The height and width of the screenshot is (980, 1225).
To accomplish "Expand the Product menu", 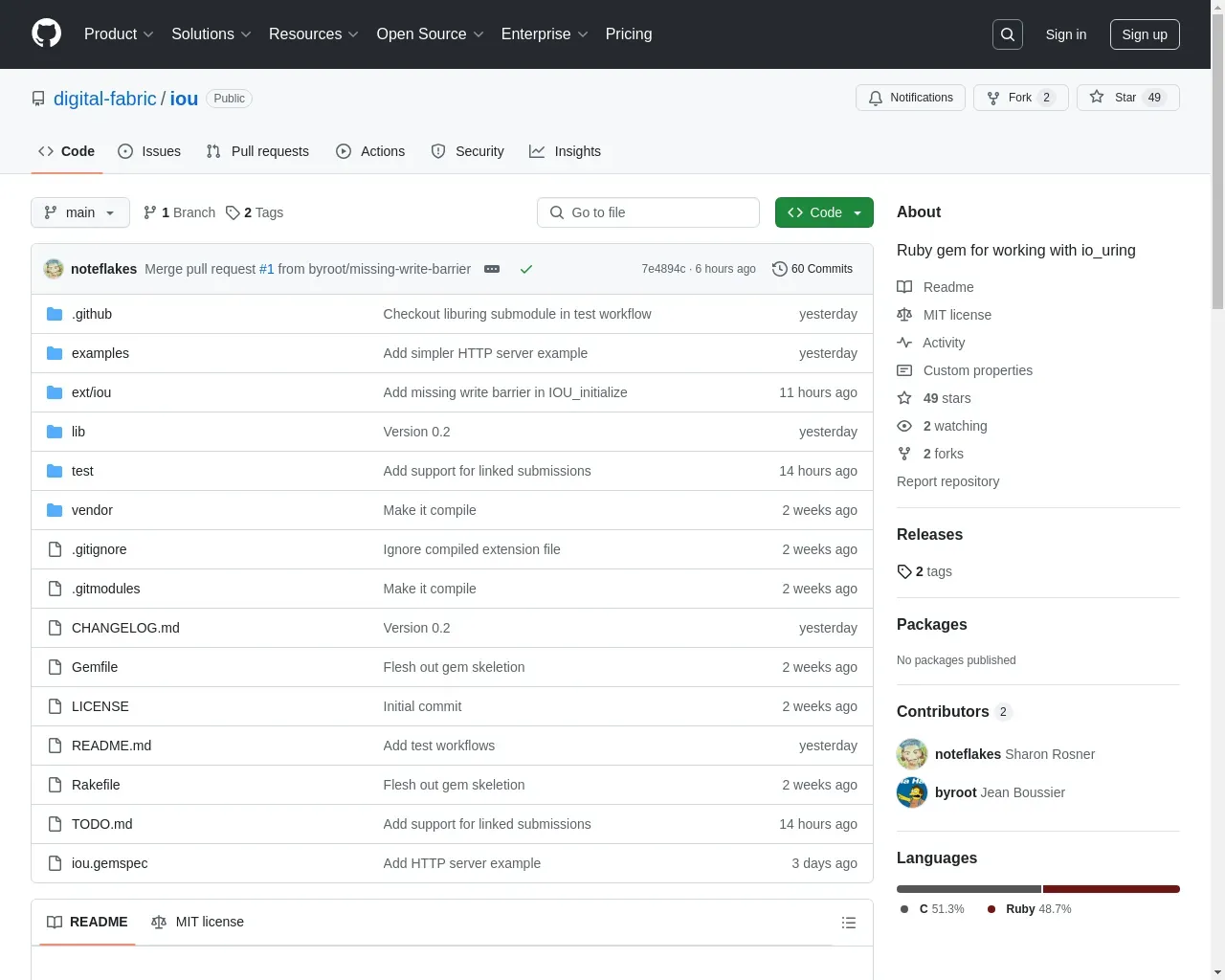I will pos(119,33).
